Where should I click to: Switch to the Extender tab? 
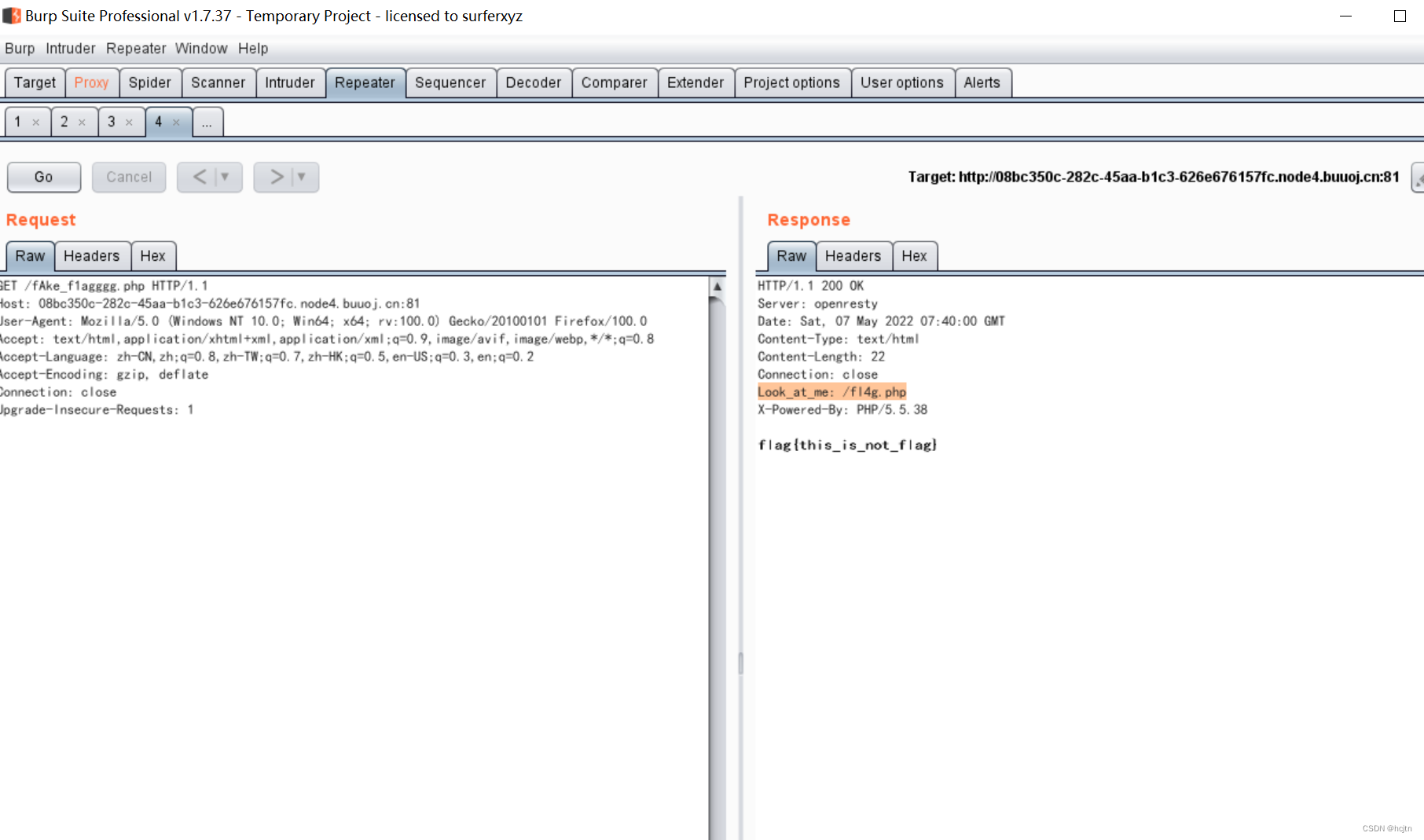tap(695, 83)
